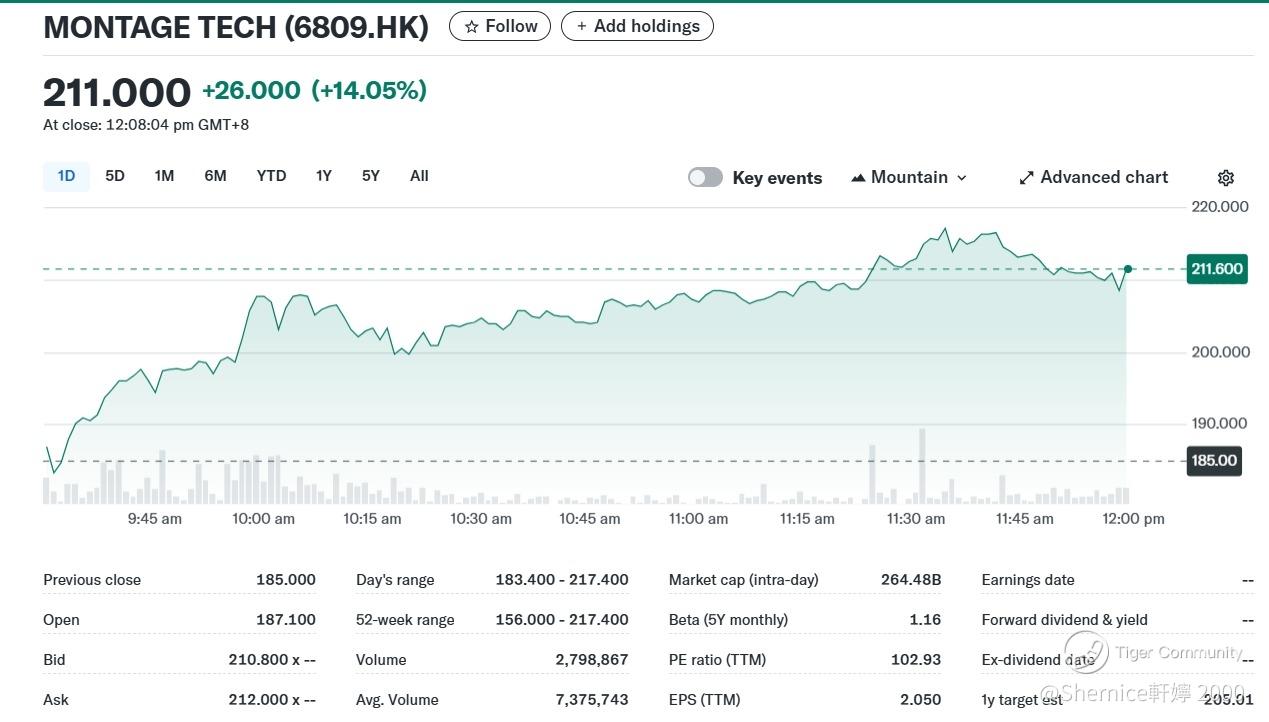Switch to the 5Y chart range
This screenshot has width=1269, height=722.
pos(371,176)
